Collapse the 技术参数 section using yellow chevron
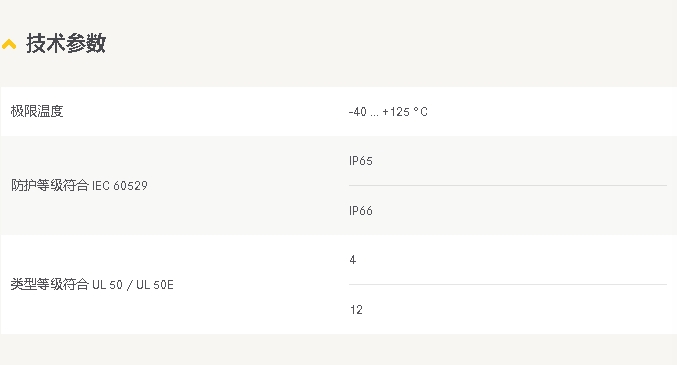Viewport: 677px width, 365px height. coord(9,44)
